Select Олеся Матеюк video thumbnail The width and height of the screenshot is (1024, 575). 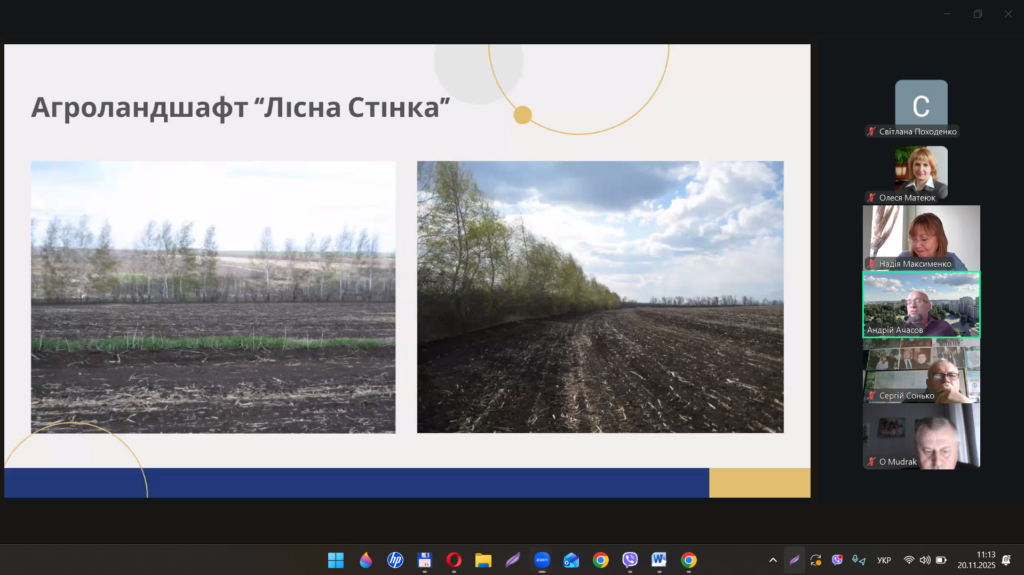coord(921,171)
